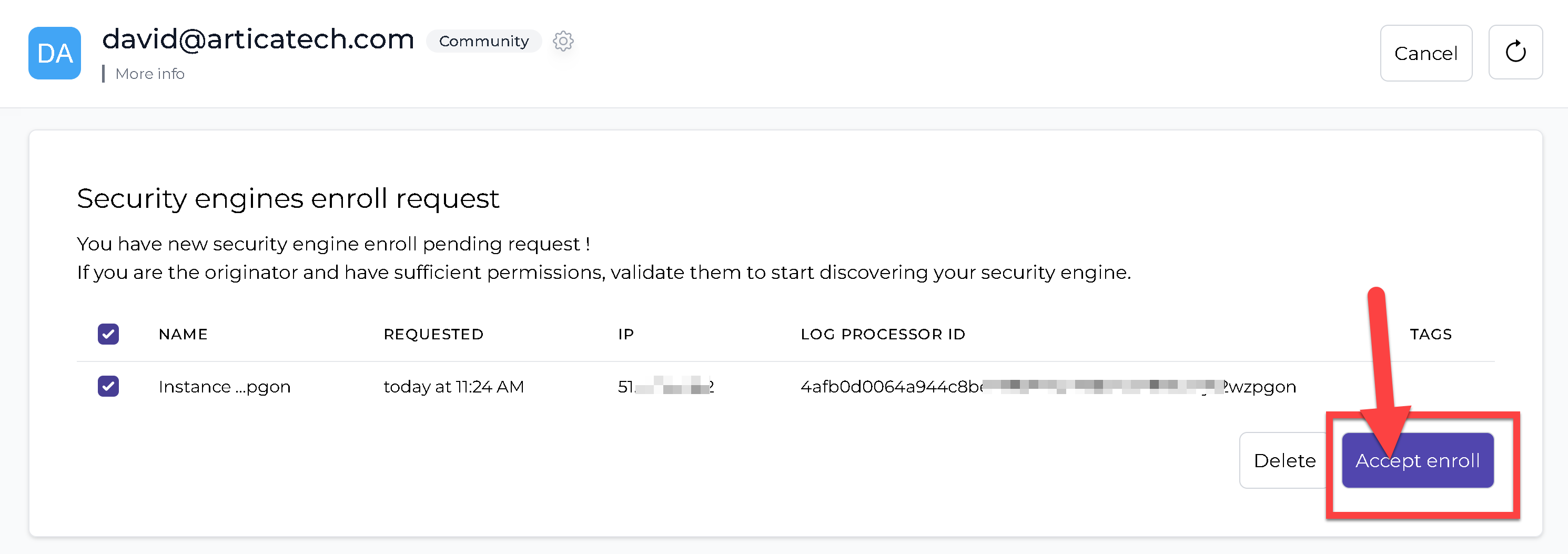The height and width of the screenshot is (554, 1568).
Task: Click the 'today at 11:24 AM' cell
Action: (453, 387)
